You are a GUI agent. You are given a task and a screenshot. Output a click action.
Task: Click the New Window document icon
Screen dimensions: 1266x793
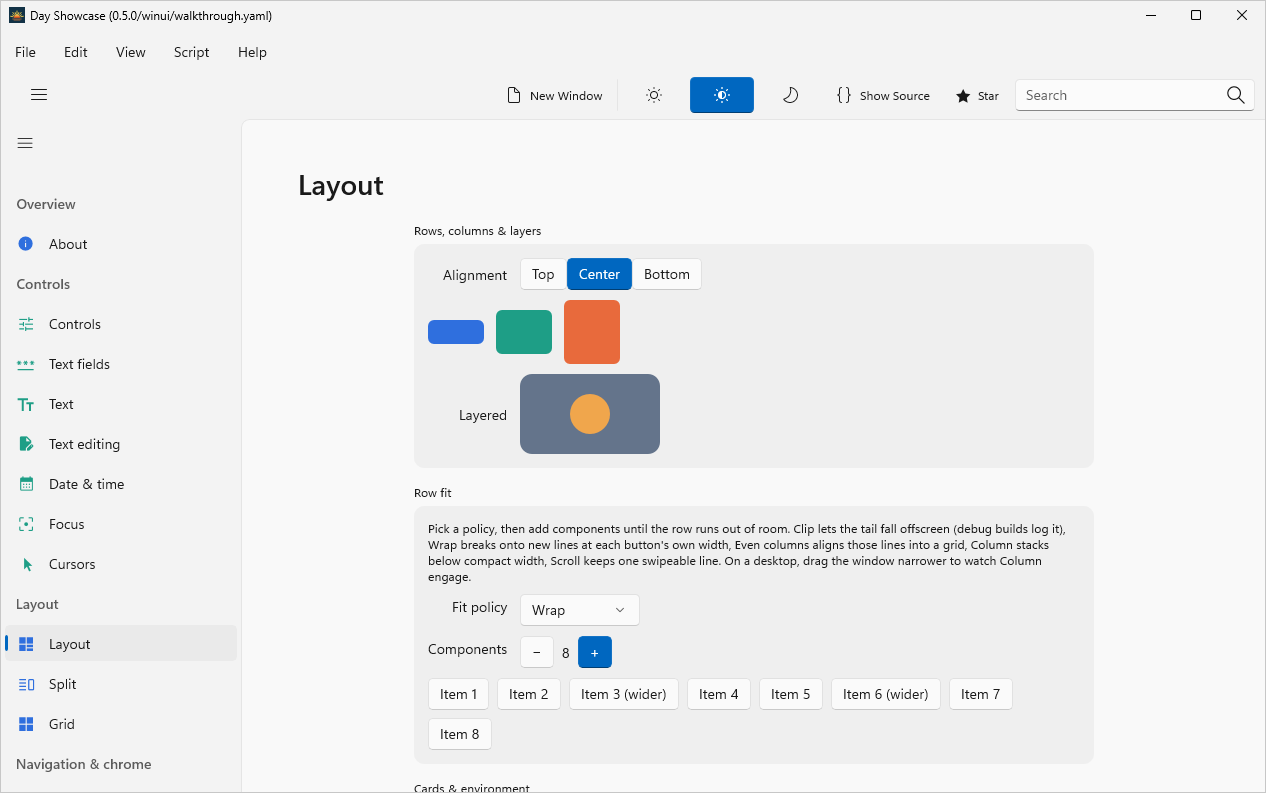pyautogui.click(x=514, y=95)
